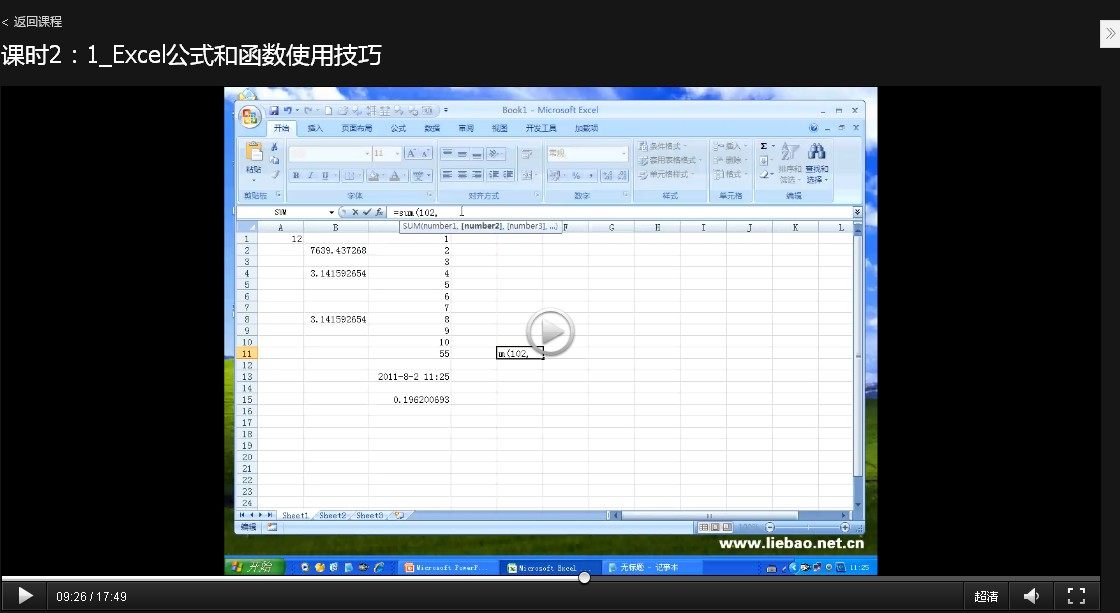Select the Sheet3 worksheet tab
The height and width of the screenshot is (613, 1120).
(369, 515)
